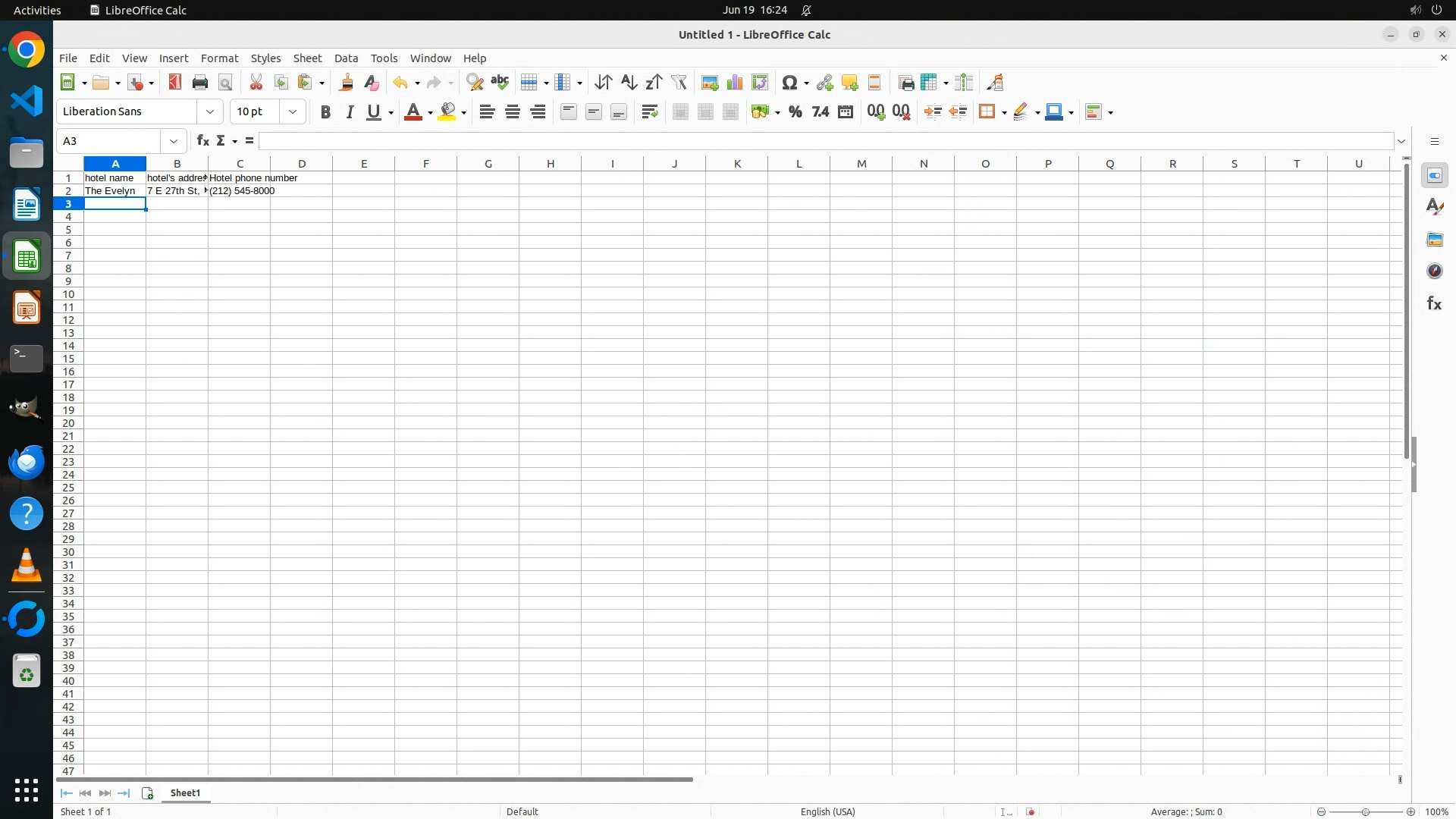Open the Find & Replace tool

475,83
